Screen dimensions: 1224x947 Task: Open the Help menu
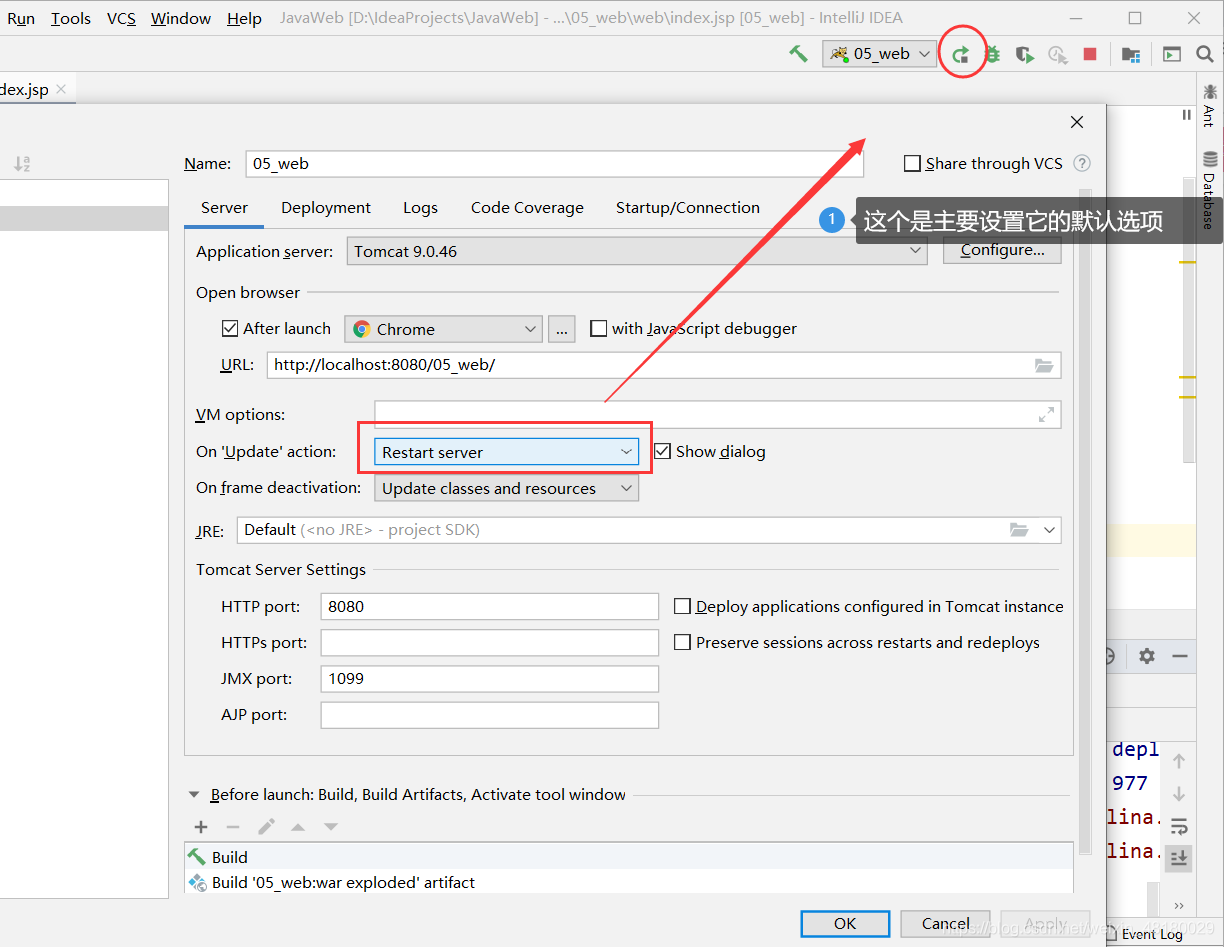click(x=244, y=18)
